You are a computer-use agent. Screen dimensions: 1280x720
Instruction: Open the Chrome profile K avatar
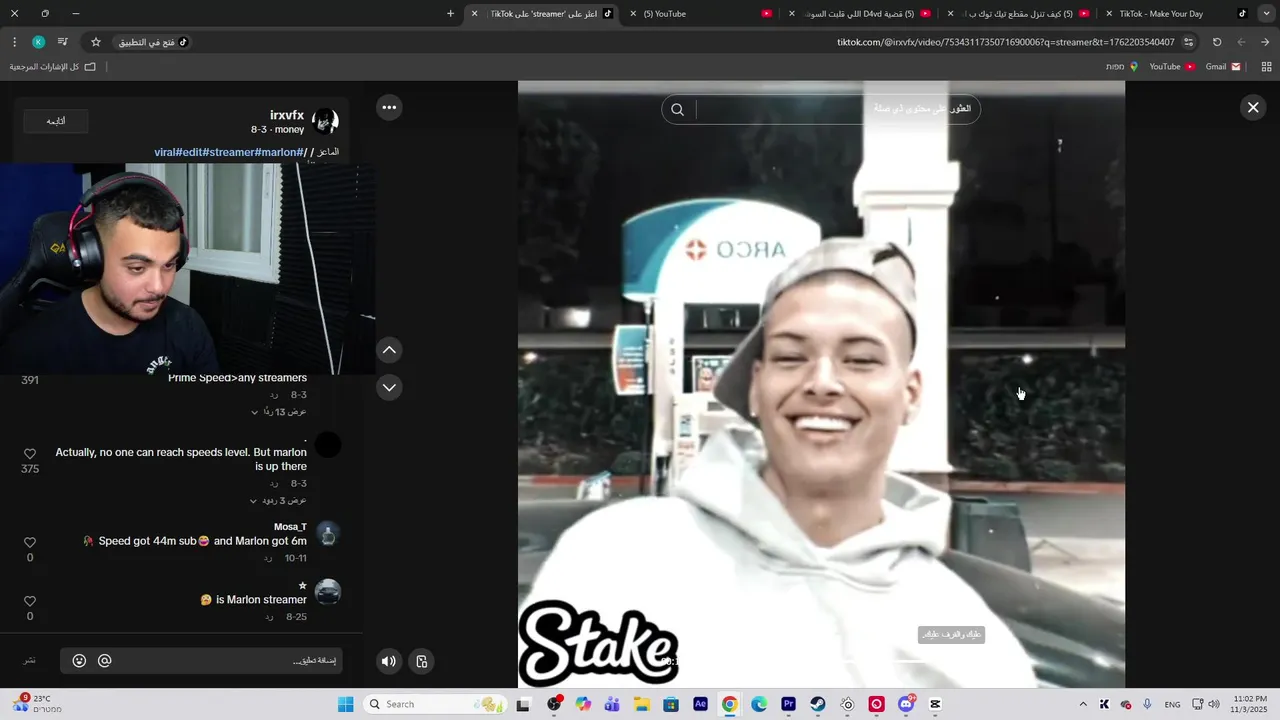click(38, 42)
